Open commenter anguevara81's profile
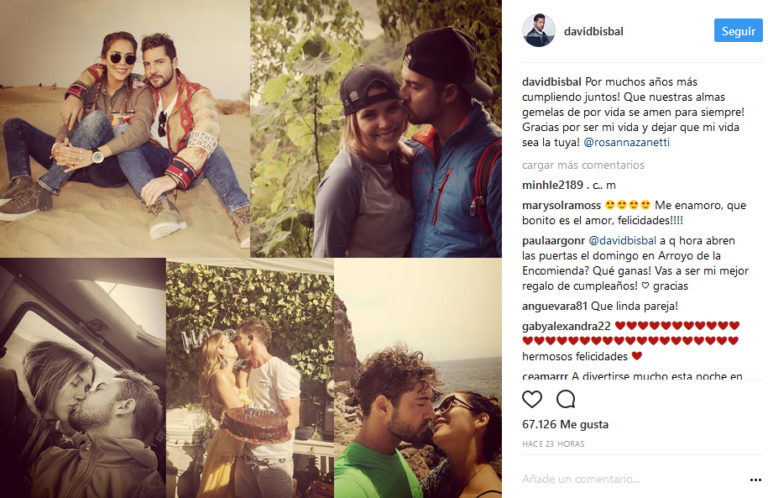The width and height of the screenshot is (768, 498). 554,306
